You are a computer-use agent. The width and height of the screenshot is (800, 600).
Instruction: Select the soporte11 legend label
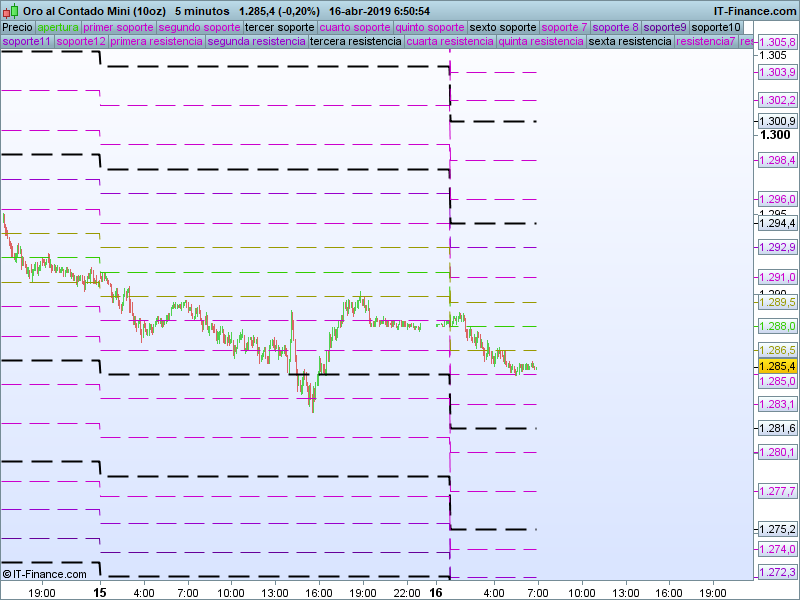[x=27, y=42]
